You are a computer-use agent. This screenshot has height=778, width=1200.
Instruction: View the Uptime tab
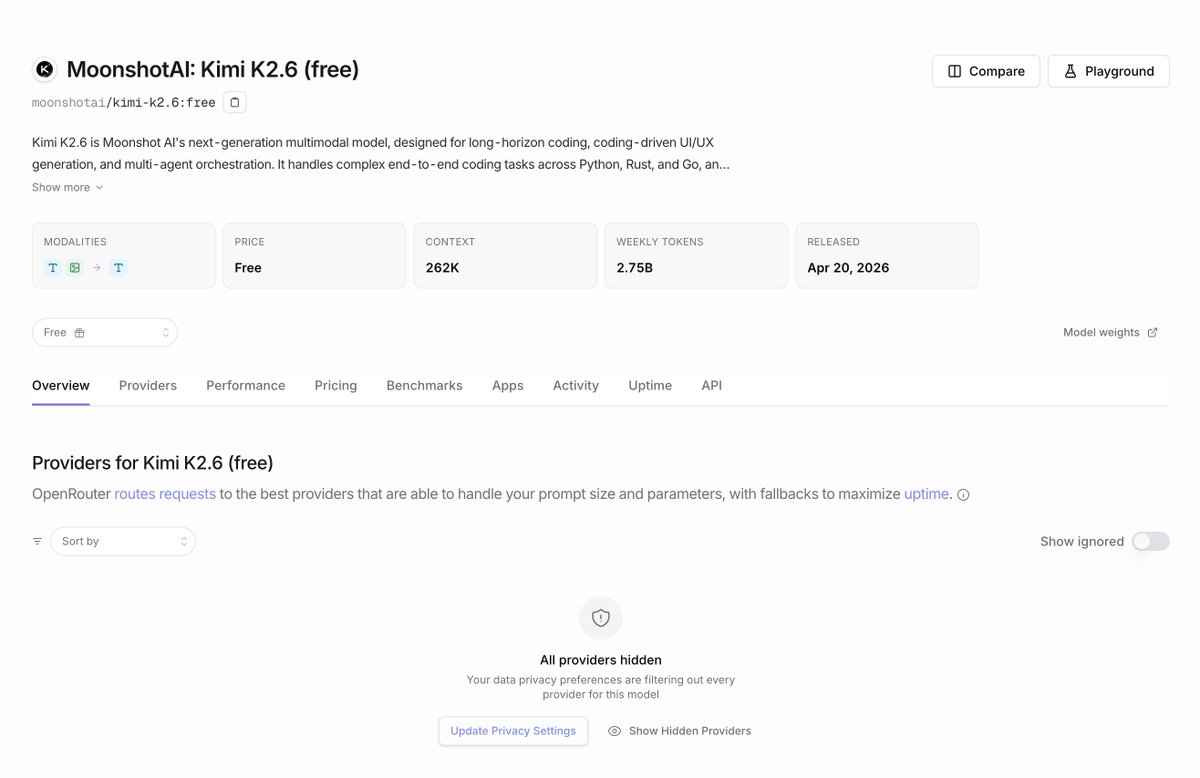[x=650, y=385]
